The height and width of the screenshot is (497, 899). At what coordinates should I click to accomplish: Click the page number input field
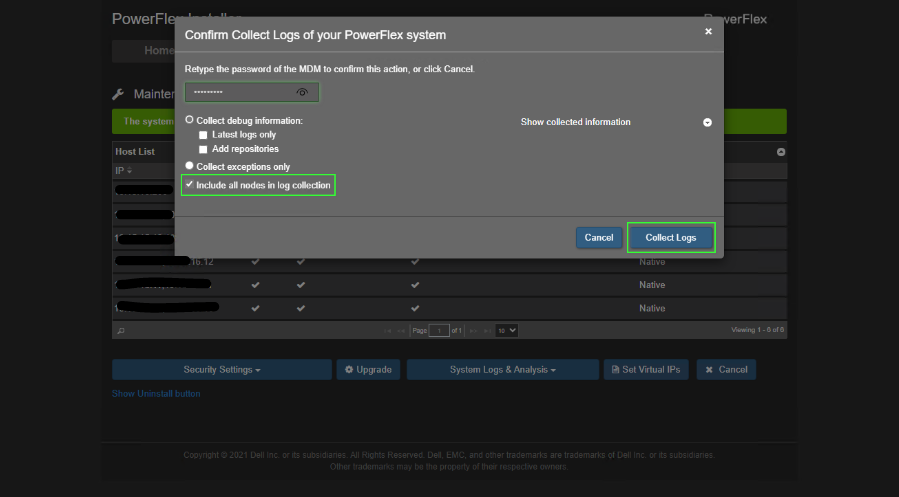(x=439, y=331)
